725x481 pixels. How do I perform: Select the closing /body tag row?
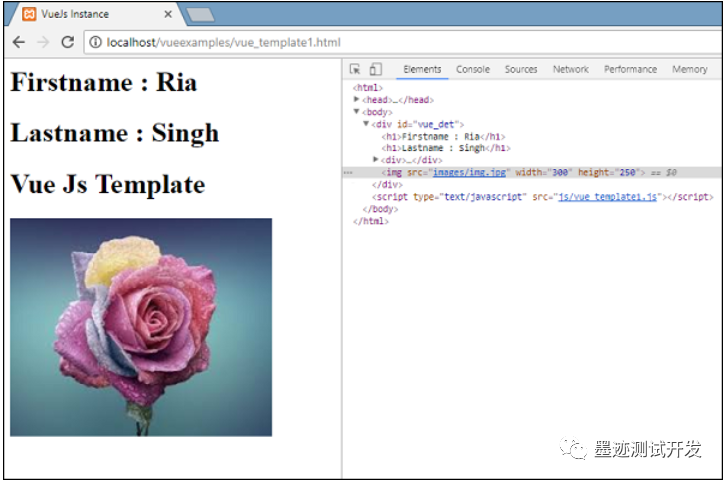coord(380,209)
